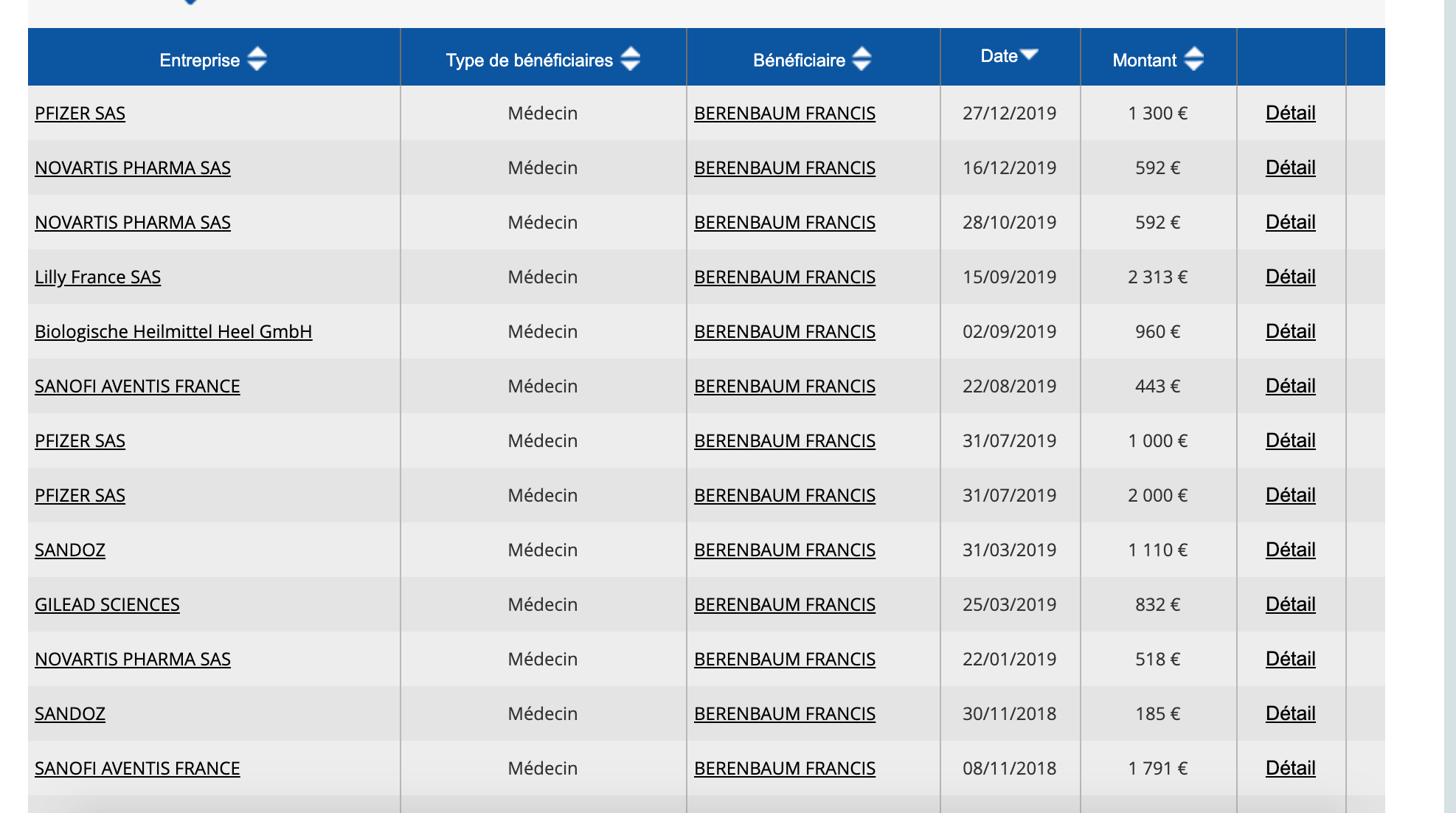Screen dimensions: 1456x813
Task: Toggle the Date descending sort arrow
Action: (x=1029, y=55)
